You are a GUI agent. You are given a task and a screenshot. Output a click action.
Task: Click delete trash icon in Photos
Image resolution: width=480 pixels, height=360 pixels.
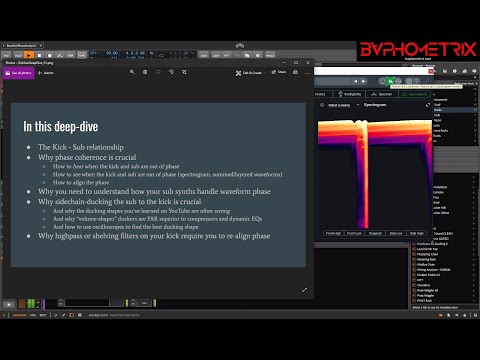pyautogui.click(x=145, y=72)
